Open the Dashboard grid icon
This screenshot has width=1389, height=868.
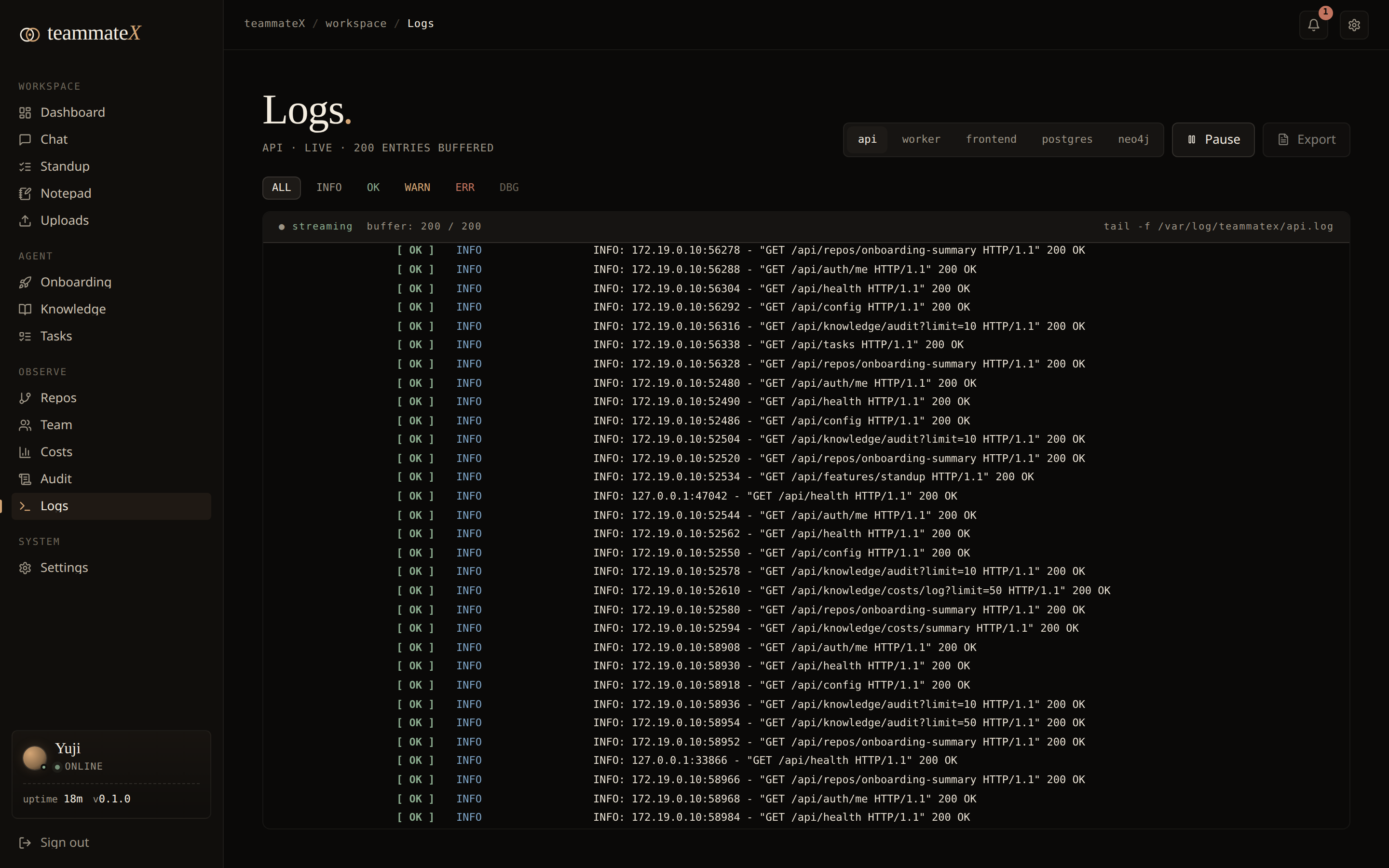coord(25,112)
